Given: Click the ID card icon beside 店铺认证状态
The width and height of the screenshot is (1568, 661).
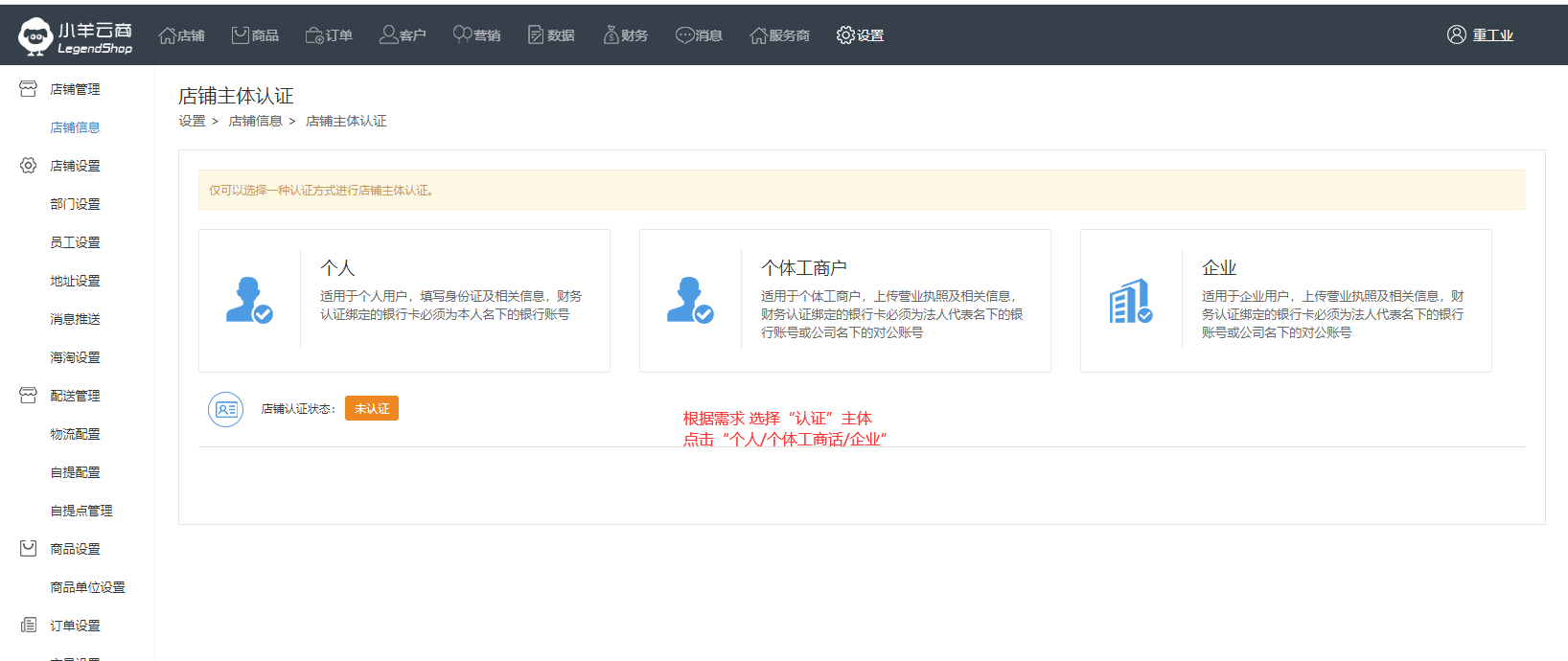Looking at the screenshot, I should [225, 409].
